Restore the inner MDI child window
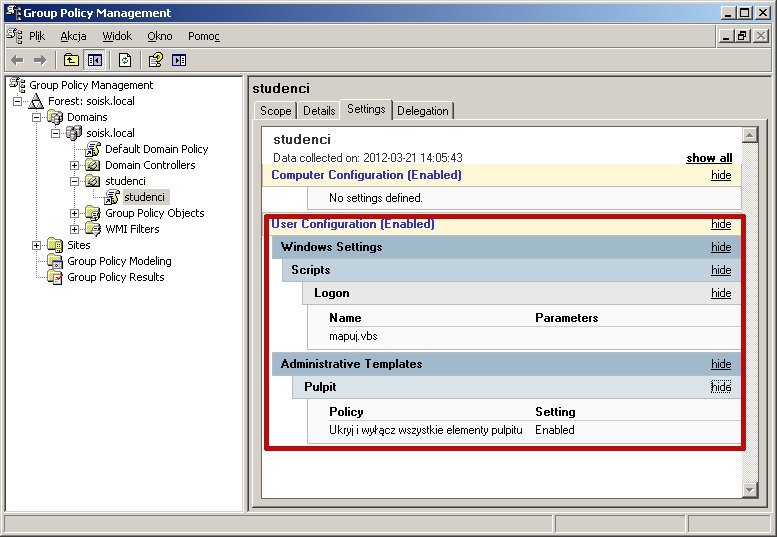 point(742,36)
